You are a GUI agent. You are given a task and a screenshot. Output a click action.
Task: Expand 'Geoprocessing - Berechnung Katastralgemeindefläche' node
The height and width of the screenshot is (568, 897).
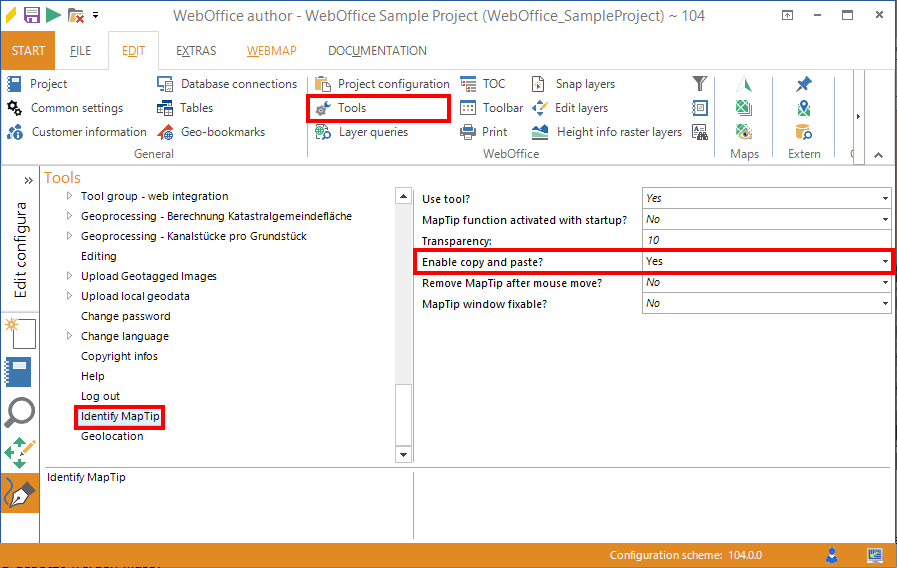click(x=69, y=216)
